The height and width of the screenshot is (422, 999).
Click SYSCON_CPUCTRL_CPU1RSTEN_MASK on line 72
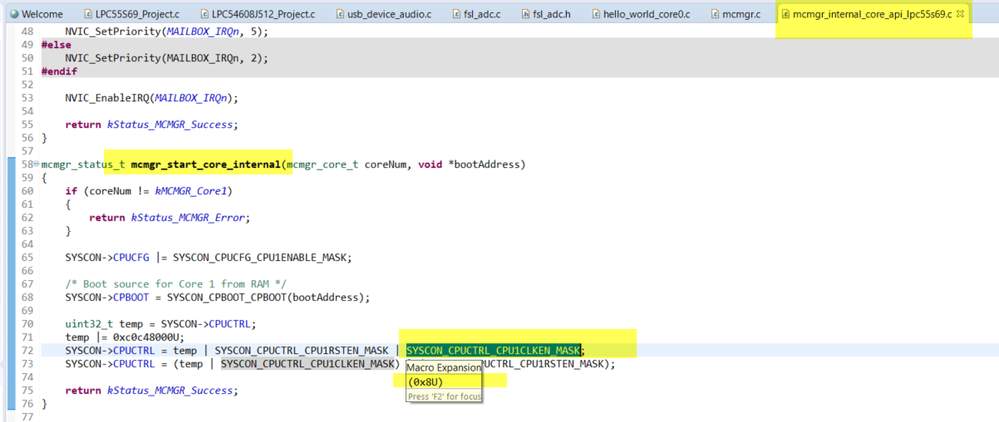(302, 350)
